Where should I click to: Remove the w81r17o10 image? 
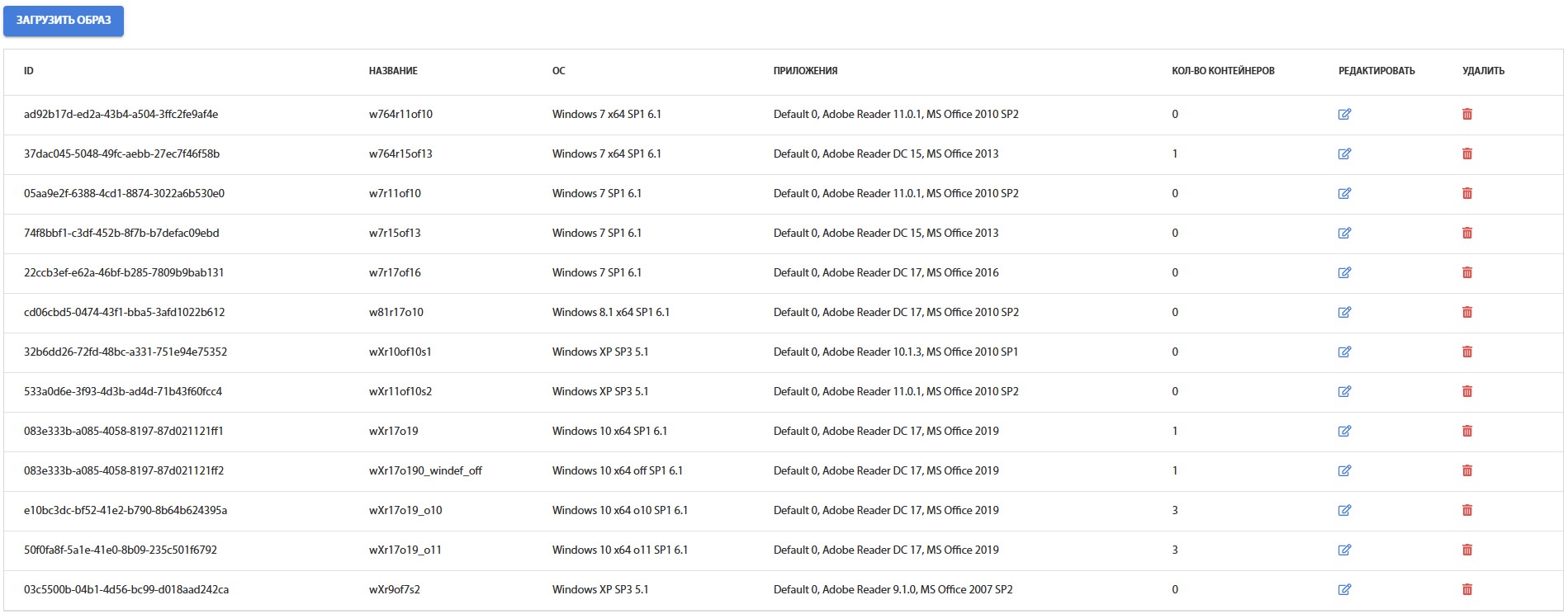coord(1467,313)
